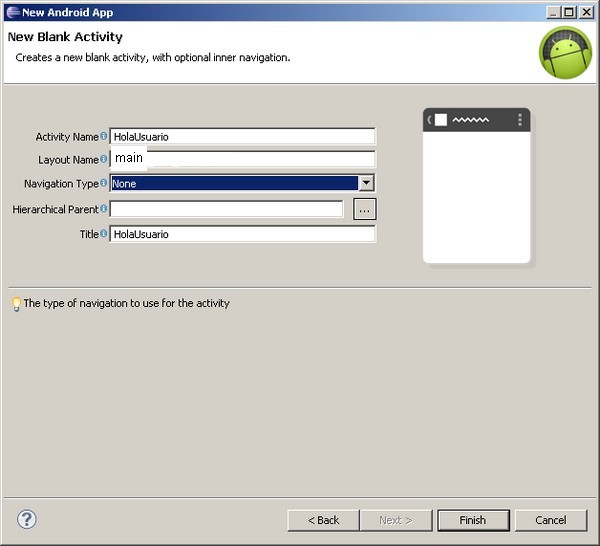
Task: Browse for Hierarchical Parent with ellipsis button
Action: 365,209
